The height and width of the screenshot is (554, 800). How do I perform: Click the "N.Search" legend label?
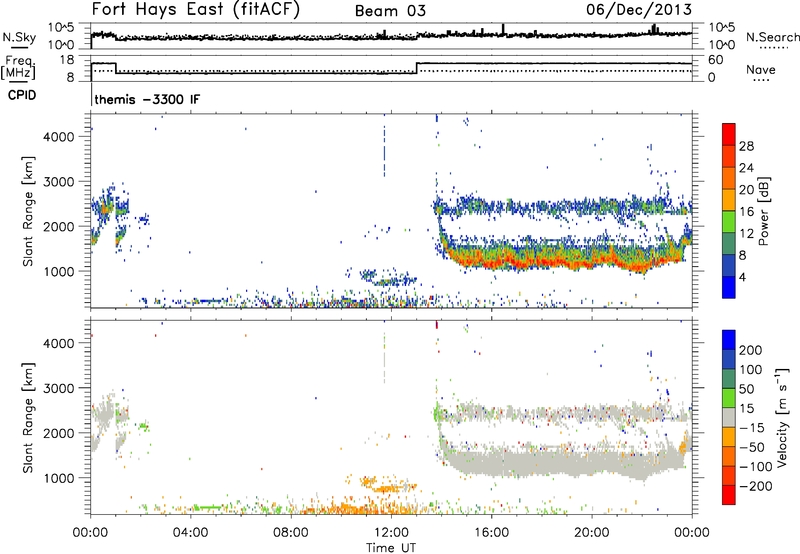[x=772, y=37]
